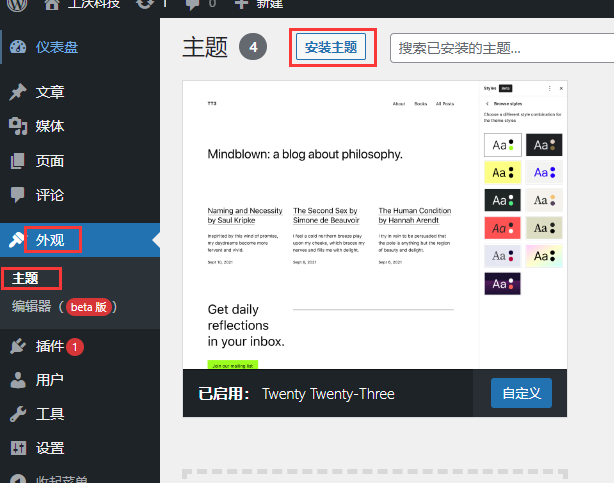This screenshot has height=483, width=614.
Task: Open the comments bubble icon in admin bar
Action: 192,4
